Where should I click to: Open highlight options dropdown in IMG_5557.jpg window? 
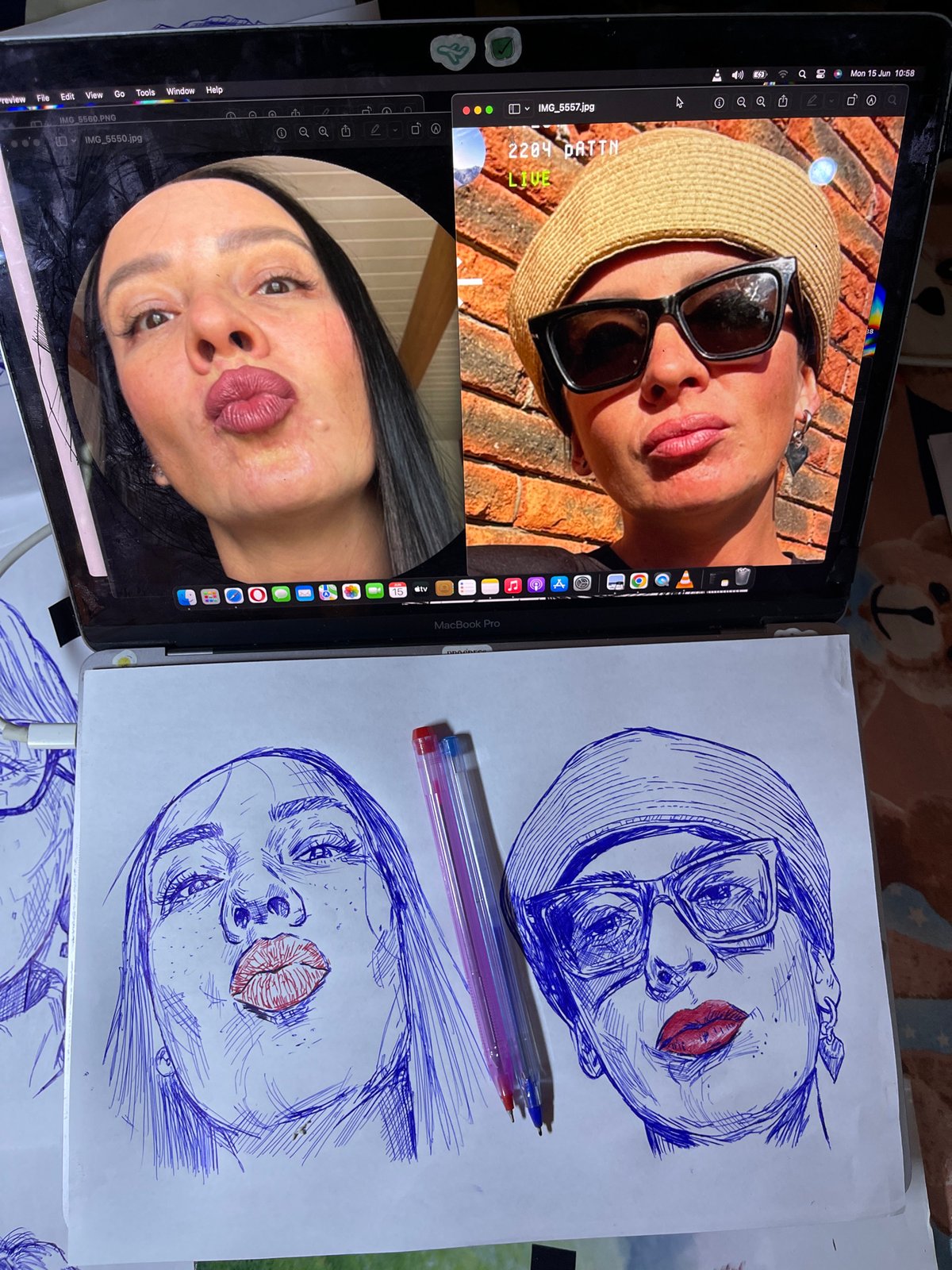click(x=831, y=101)
